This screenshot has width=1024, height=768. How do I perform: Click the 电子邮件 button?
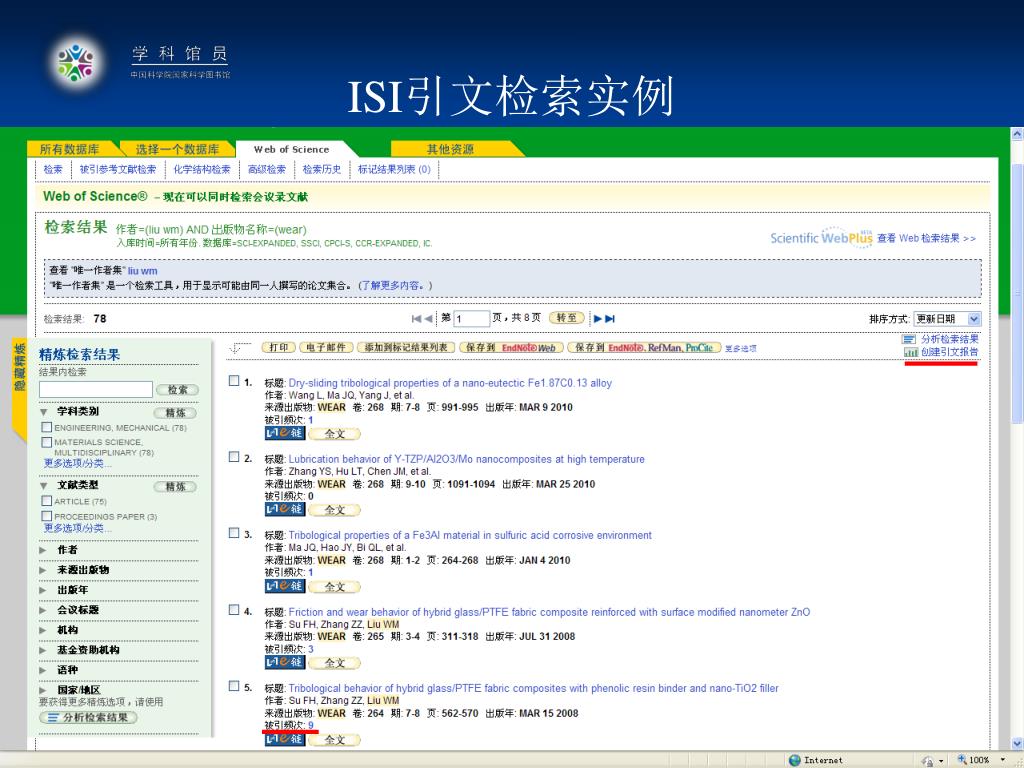[327, 347]
